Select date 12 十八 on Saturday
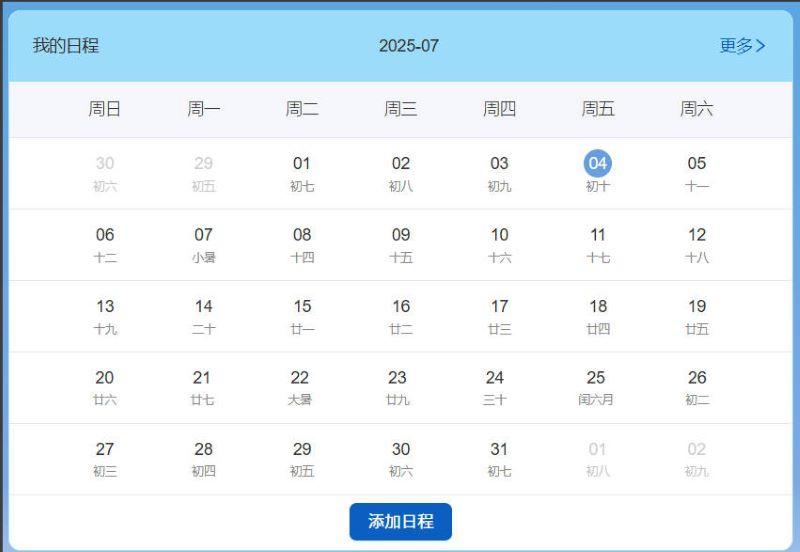 697,245
